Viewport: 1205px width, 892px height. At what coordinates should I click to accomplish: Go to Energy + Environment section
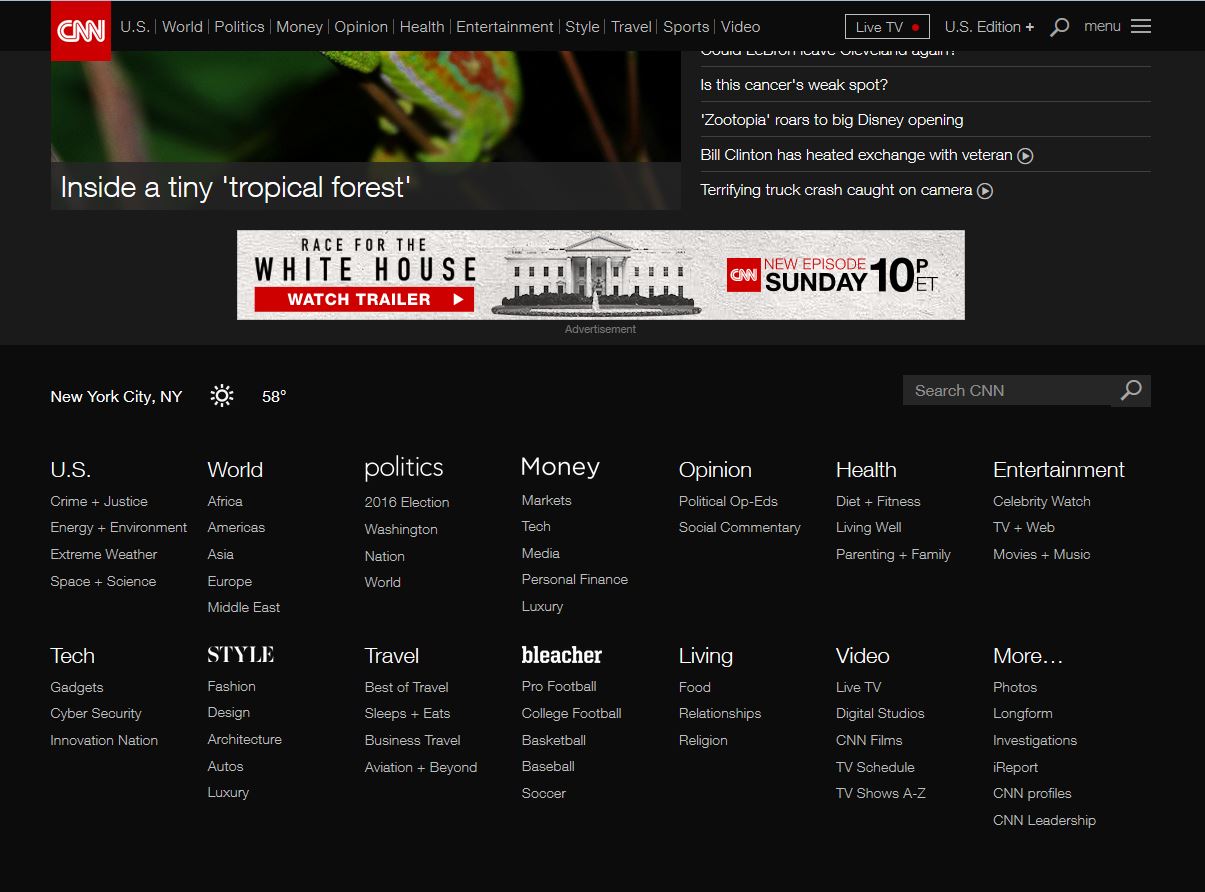point(119,527)
